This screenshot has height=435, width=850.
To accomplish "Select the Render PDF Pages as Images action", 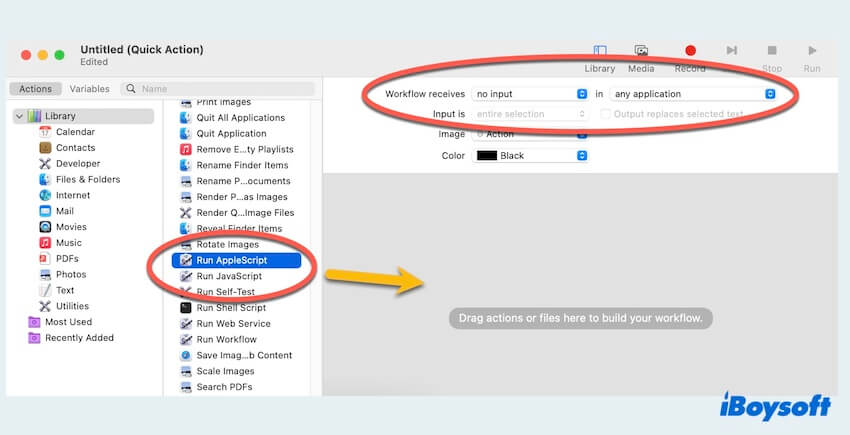I will click(x=236, y=197).
